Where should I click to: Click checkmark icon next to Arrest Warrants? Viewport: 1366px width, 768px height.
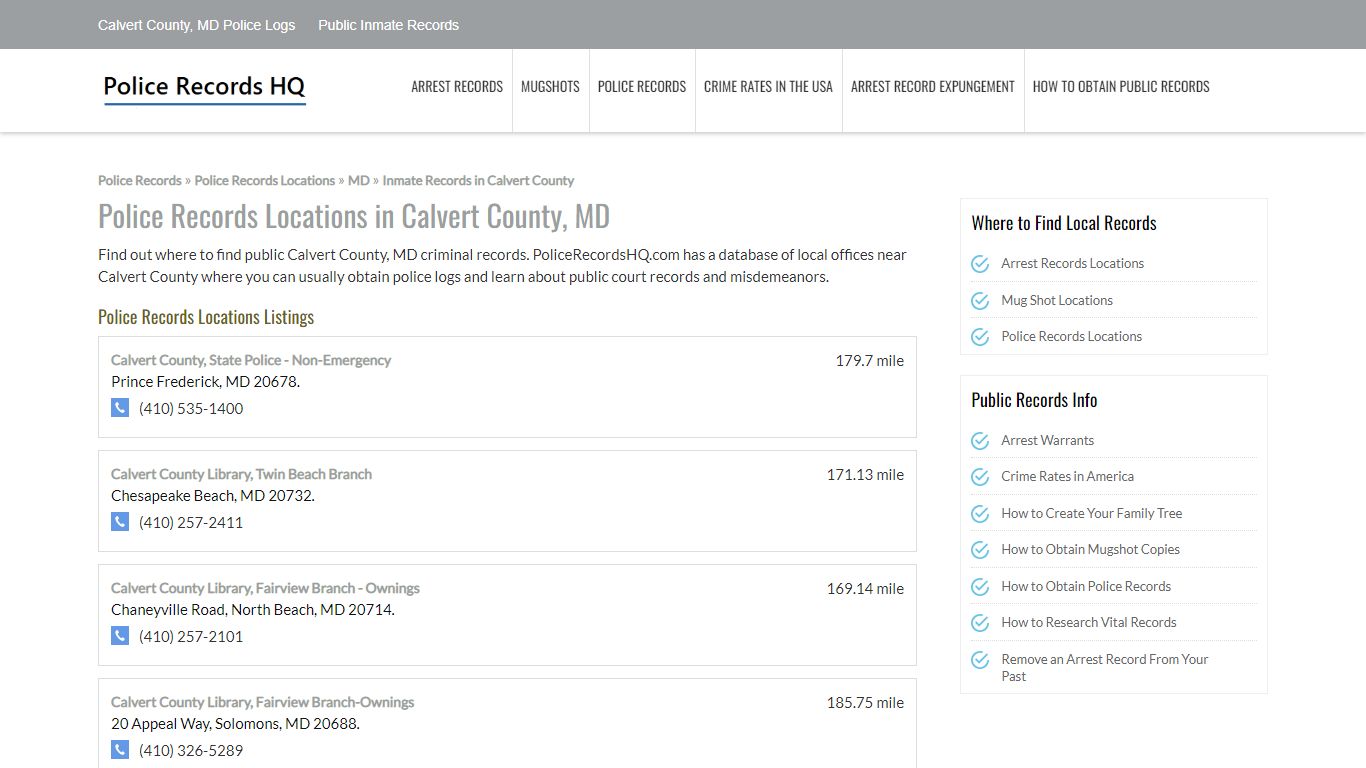coord(980,441)
